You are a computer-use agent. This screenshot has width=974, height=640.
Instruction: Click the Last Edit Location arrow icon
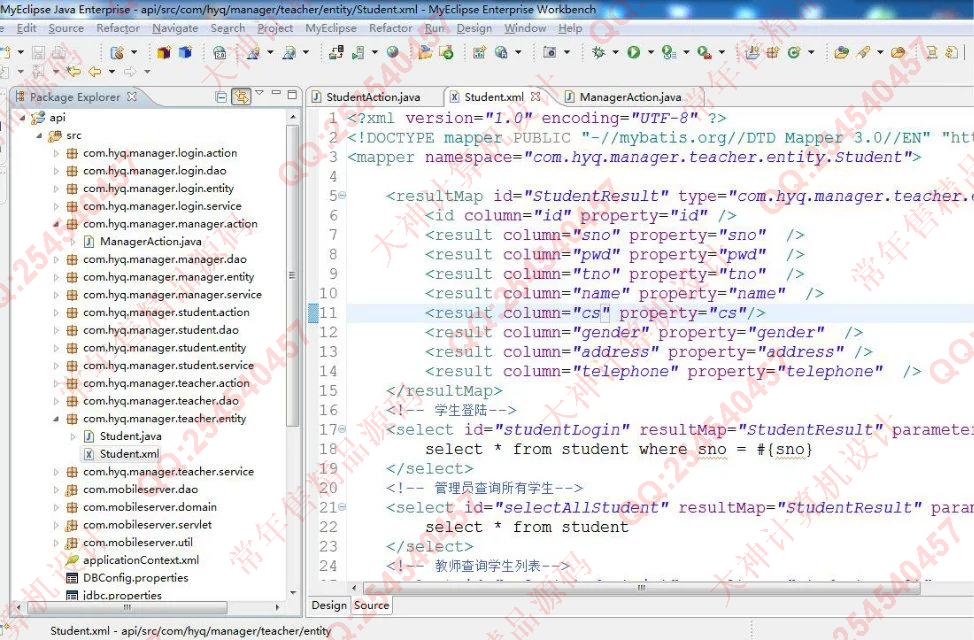[73, 72]
